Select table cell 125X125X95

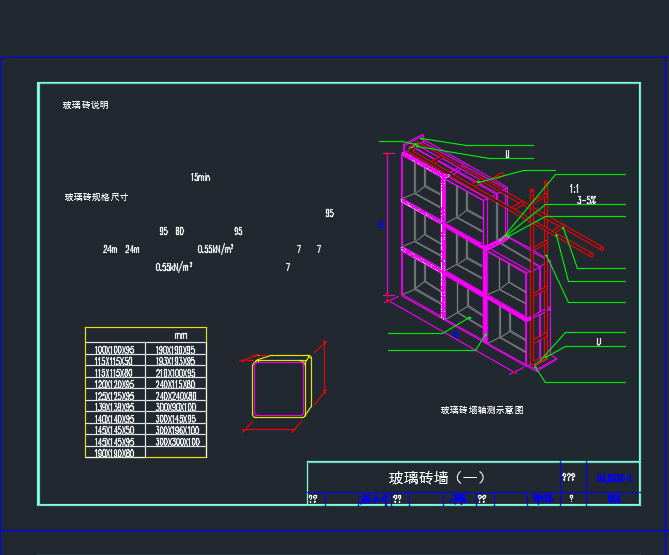point(114,395)
